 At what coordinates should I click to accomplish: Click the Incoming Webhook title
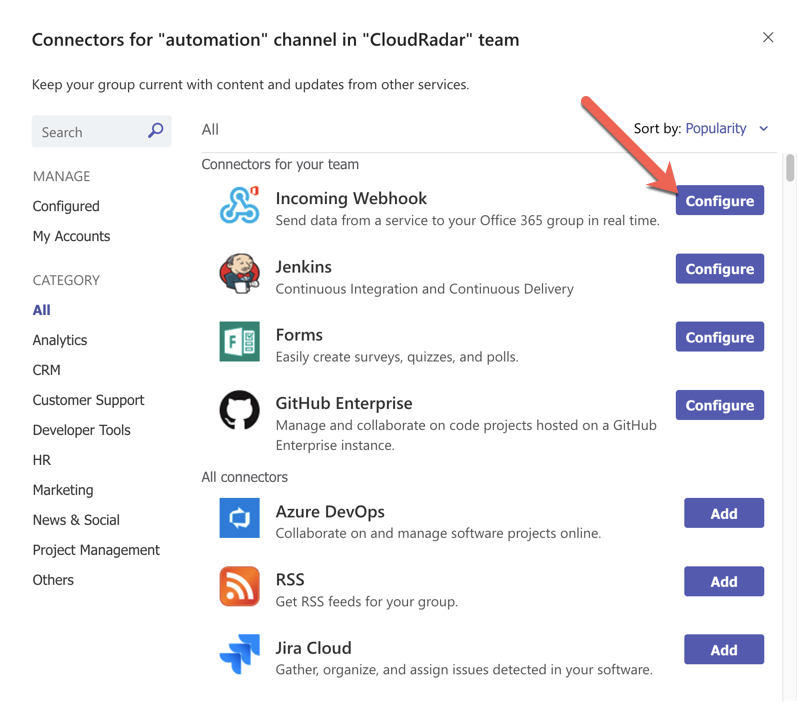tap(351, 198)
